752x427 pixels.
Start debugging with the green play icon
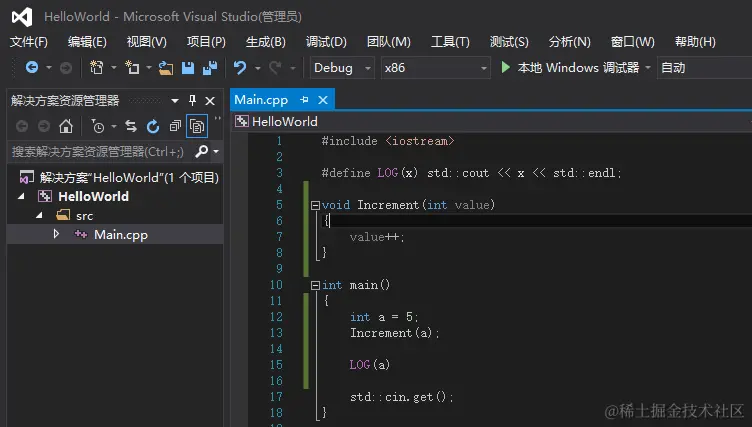[x=505, y=67]
